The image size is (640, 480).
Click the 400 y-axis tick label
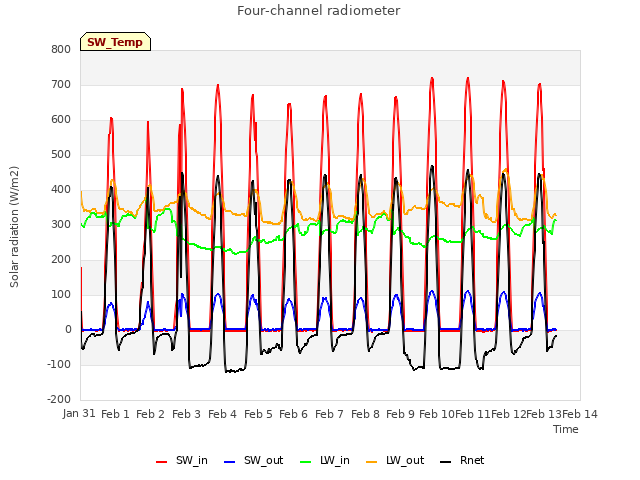pyautogui.click(x=61, y=189)
